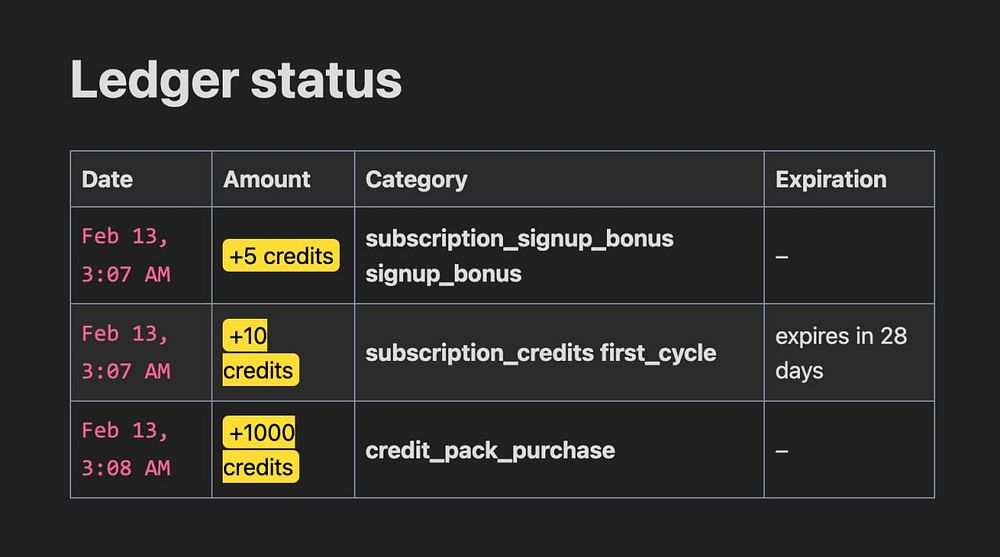Click expiration dash in credit_pack_purchase row

click(782, 451)
